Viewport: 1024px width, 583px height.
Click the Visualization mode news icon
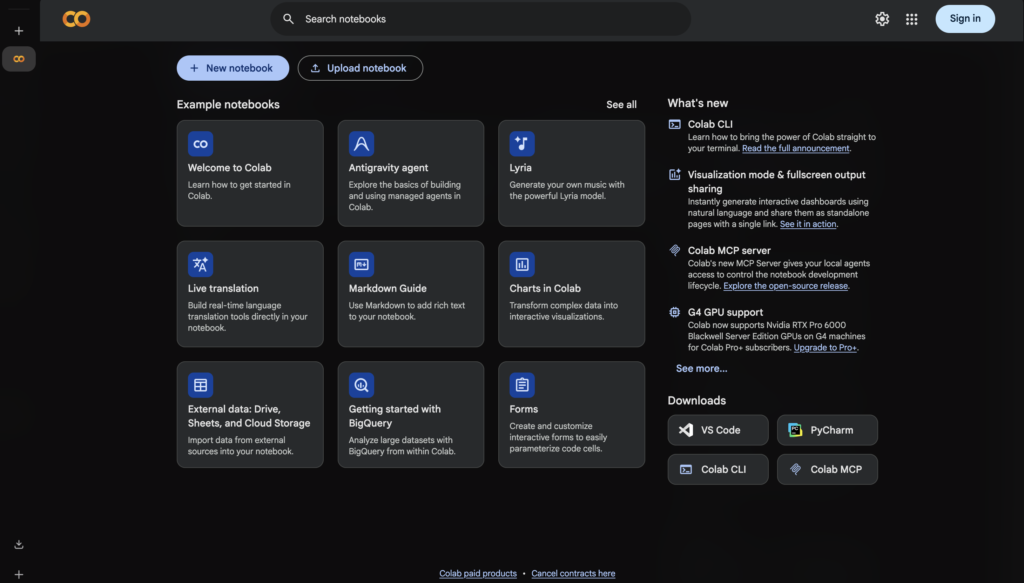pos(675,174)
